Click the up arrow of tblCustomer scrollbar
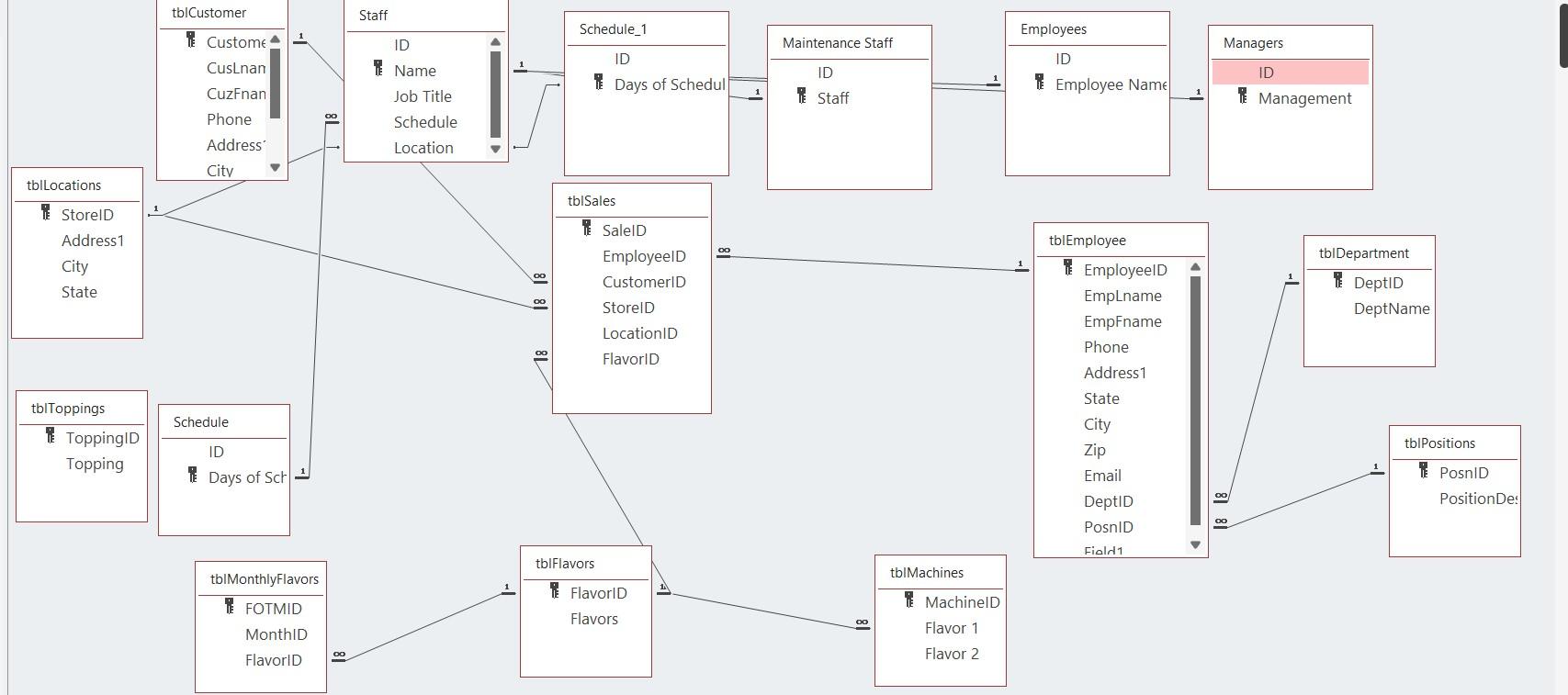This screenshot has height=695, width=1568. tap(275, 39)
